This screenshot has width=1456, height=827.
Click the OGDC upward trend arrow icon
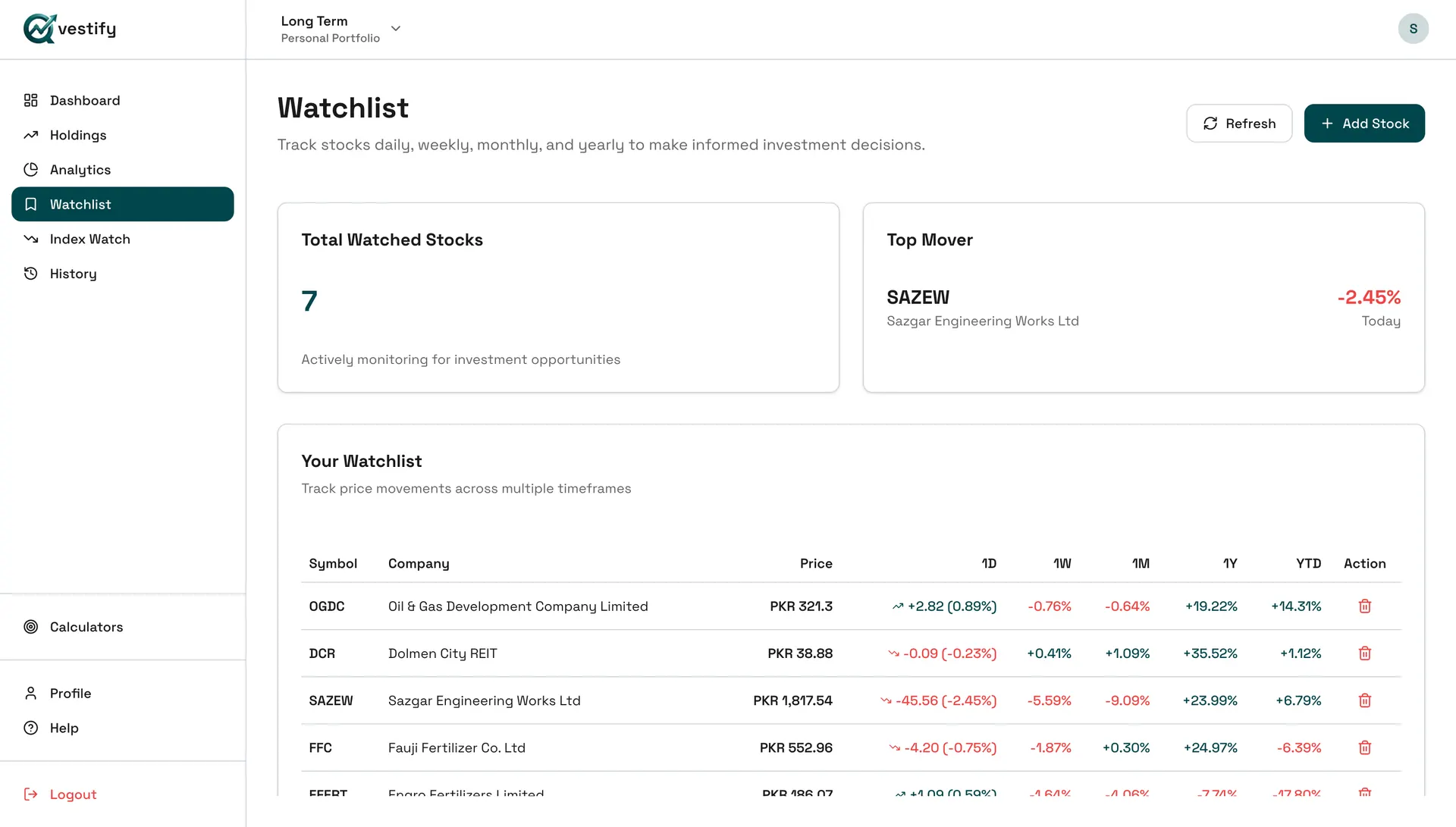898,606
